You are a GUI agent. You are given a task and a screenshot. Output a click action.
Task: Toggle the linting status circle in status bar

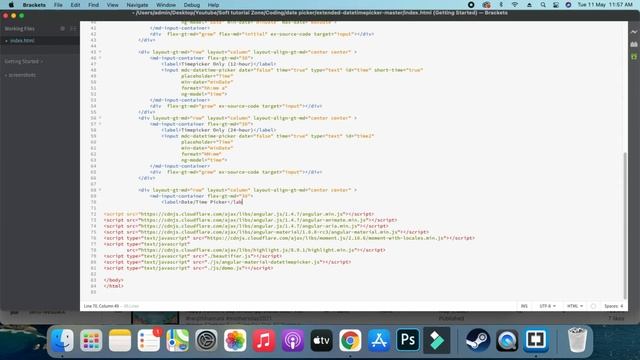[x=593, y=306]
